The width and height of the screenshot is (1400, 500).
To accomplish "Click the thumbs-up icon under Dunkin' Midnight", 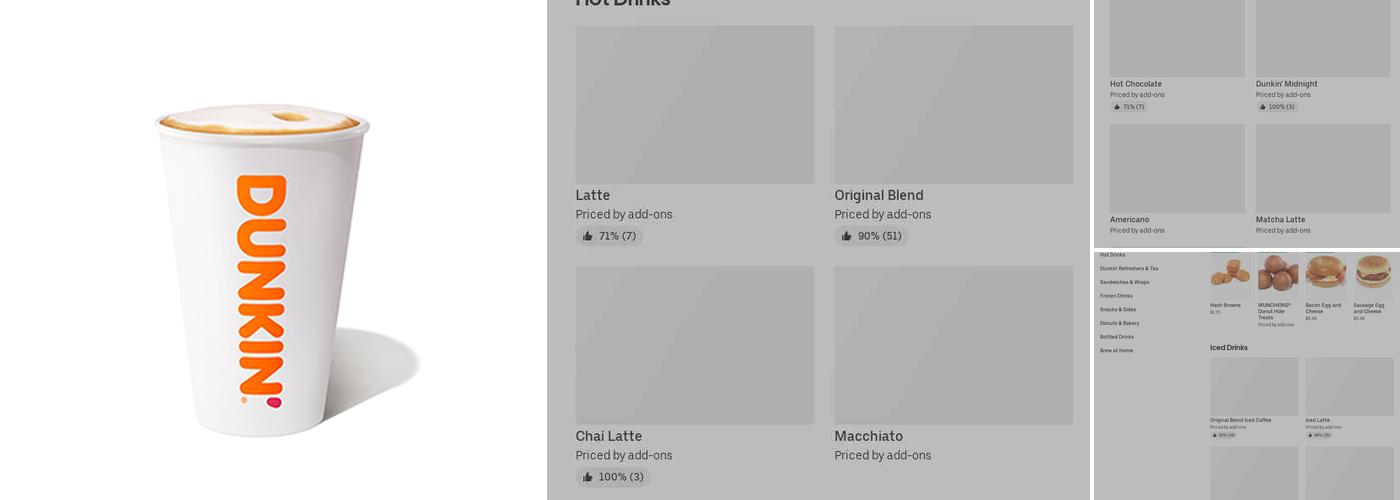I will [1263, 107].
